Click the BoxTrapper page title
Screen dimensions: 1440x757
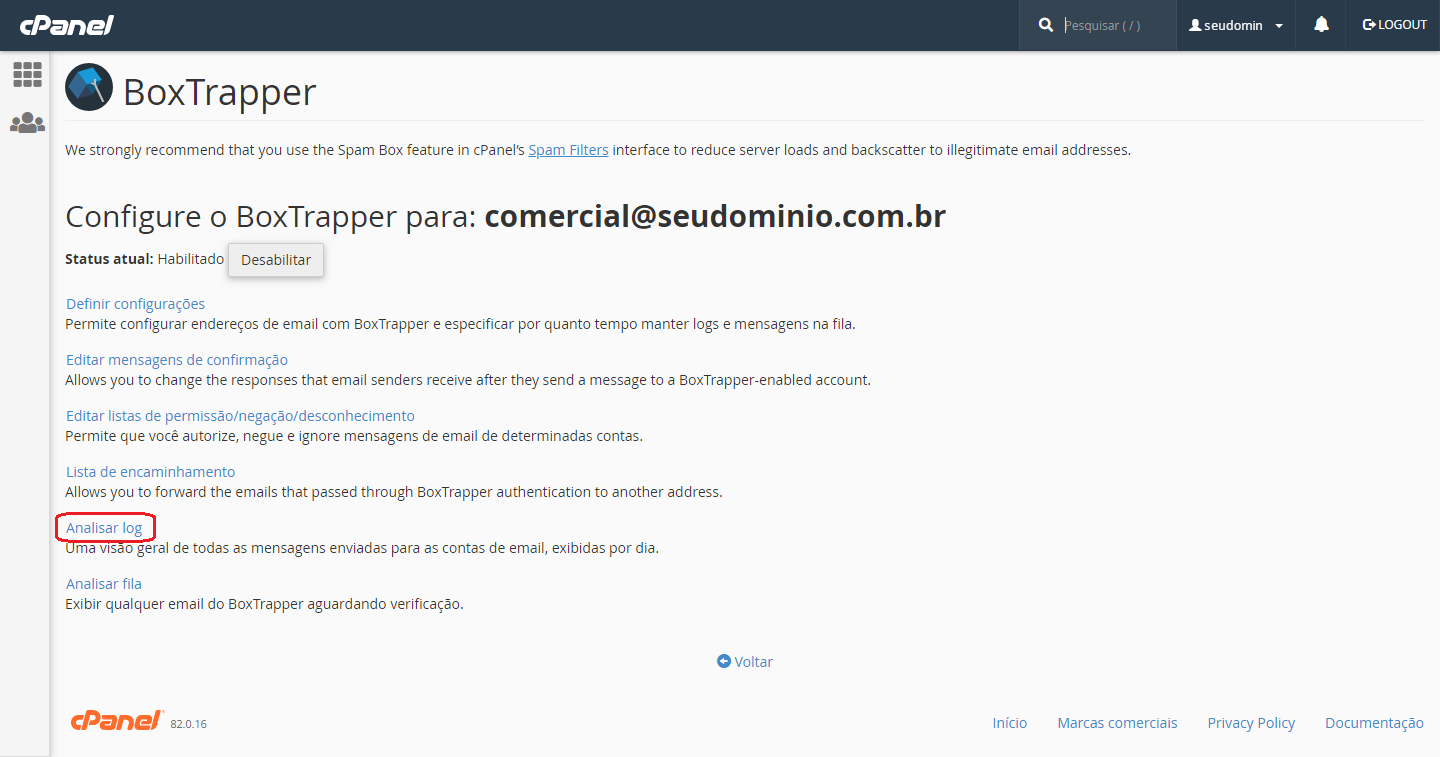[x=220, y=92]
